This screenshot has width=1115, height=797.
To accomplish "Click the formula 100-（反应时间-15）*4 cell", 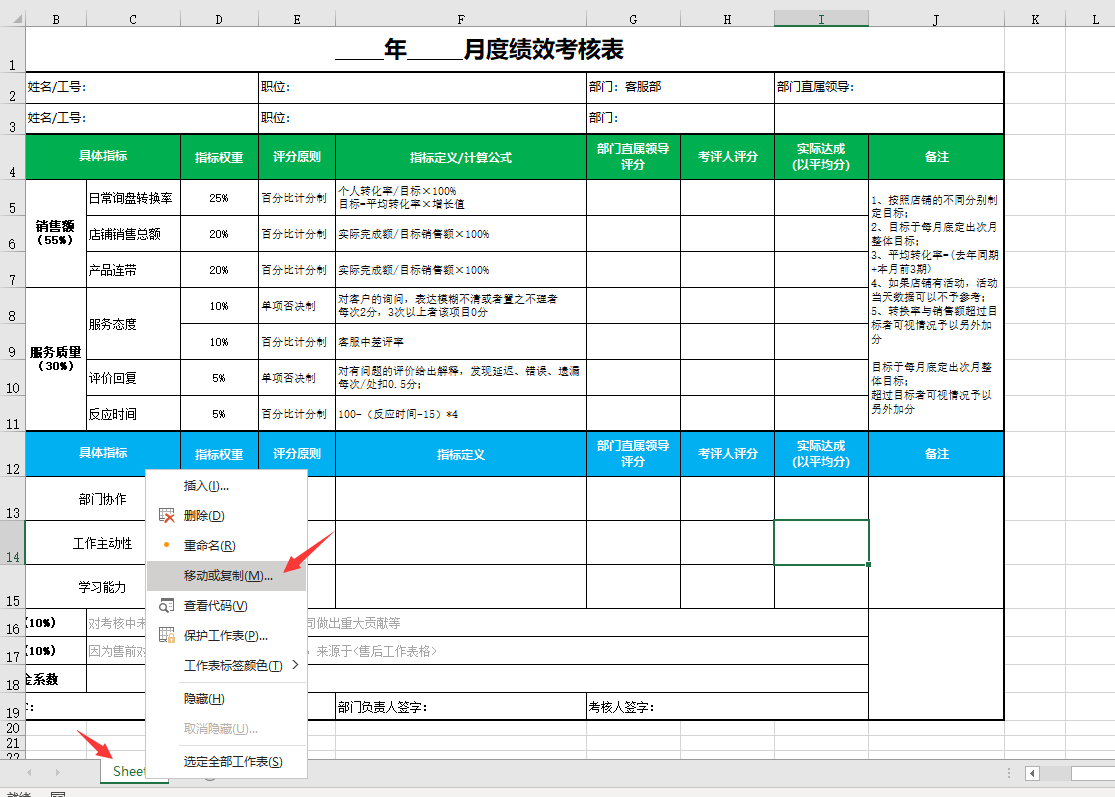I will pos(461,414).
